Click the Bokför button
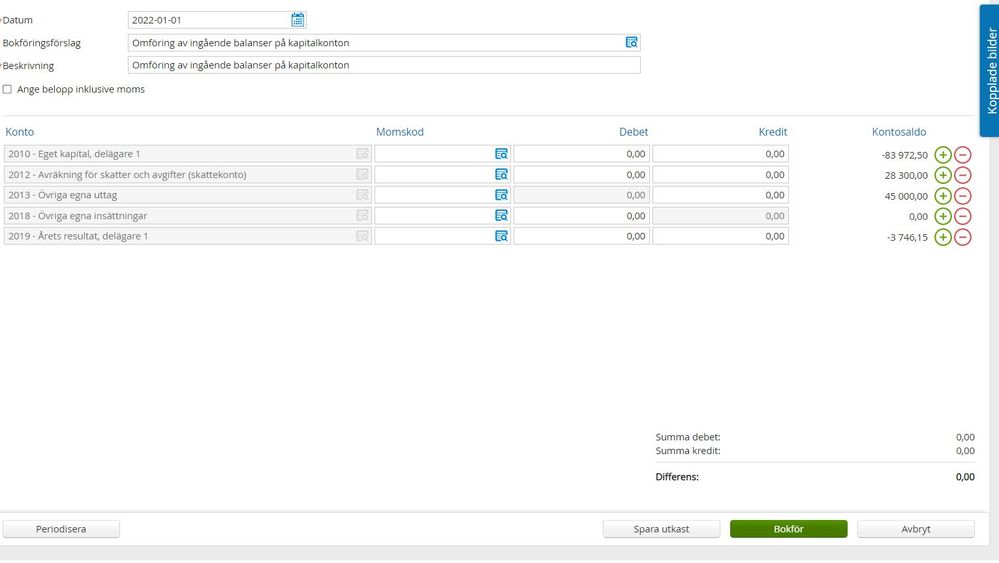999x563 pixels. [788, 529]
